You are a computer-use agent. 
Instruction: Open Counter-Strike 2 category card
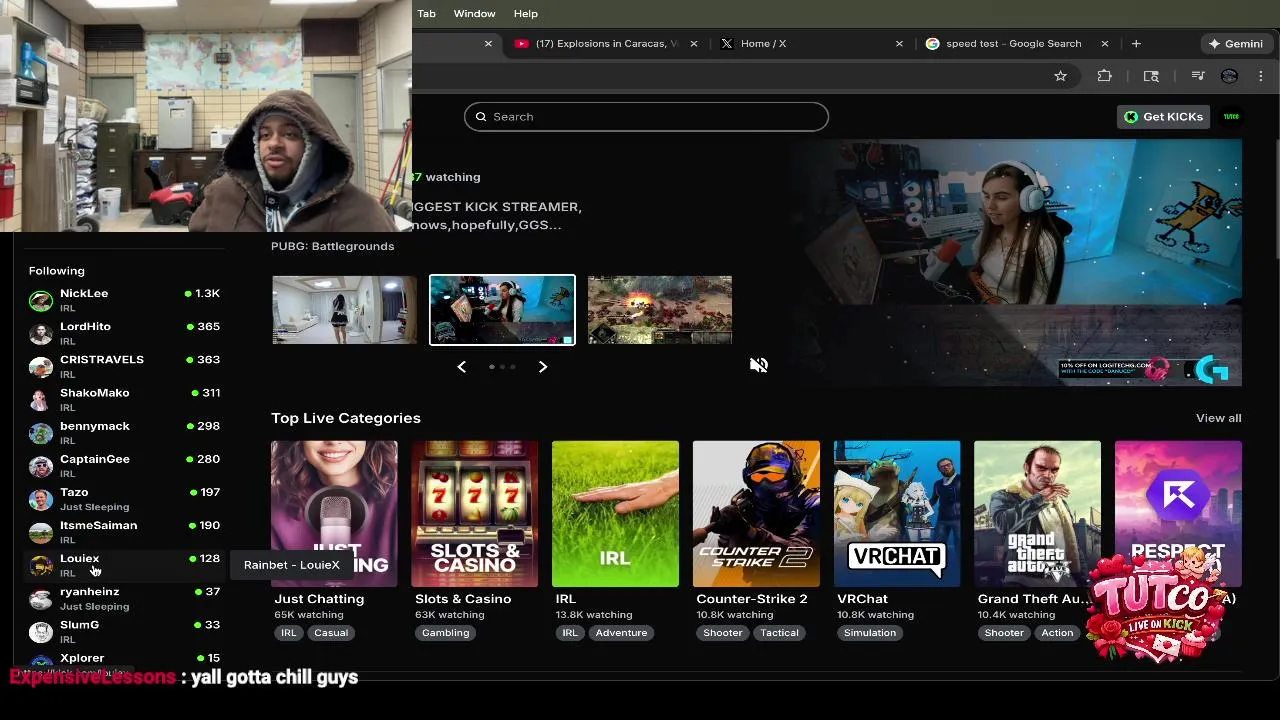pyautogui.click(x=756, y=514)
